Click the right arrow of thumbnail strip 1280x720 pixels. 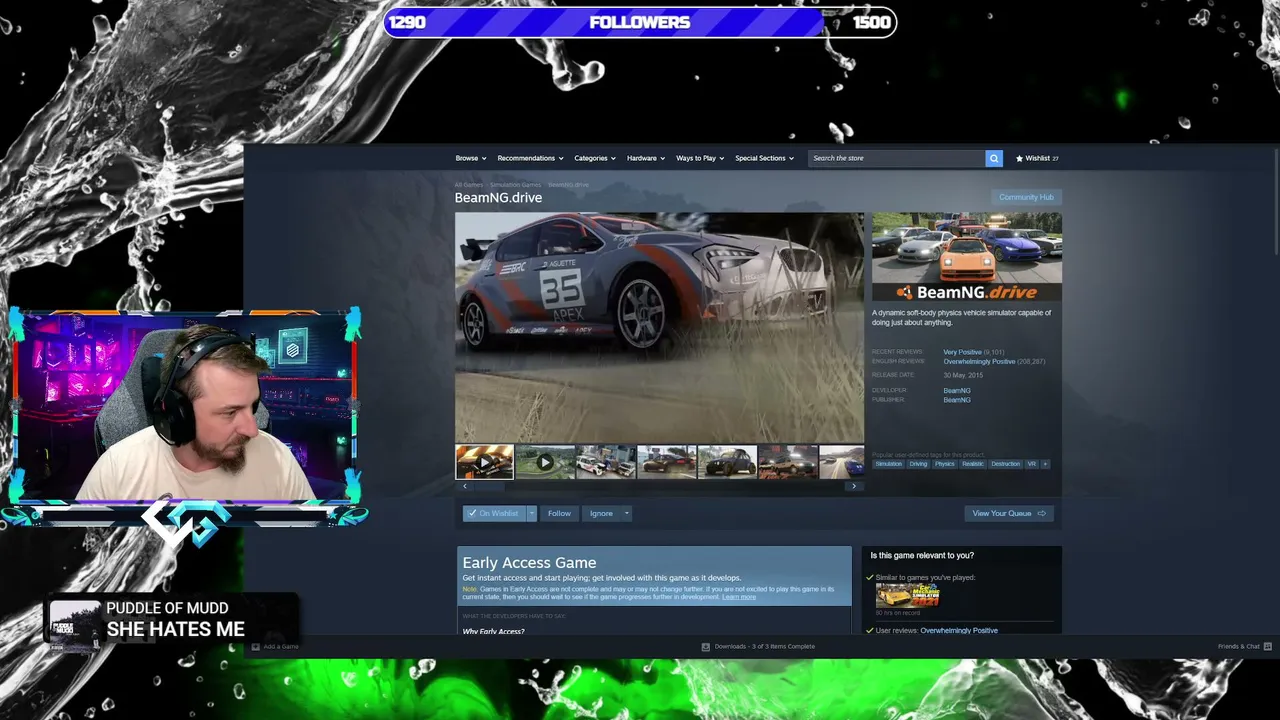853,486
